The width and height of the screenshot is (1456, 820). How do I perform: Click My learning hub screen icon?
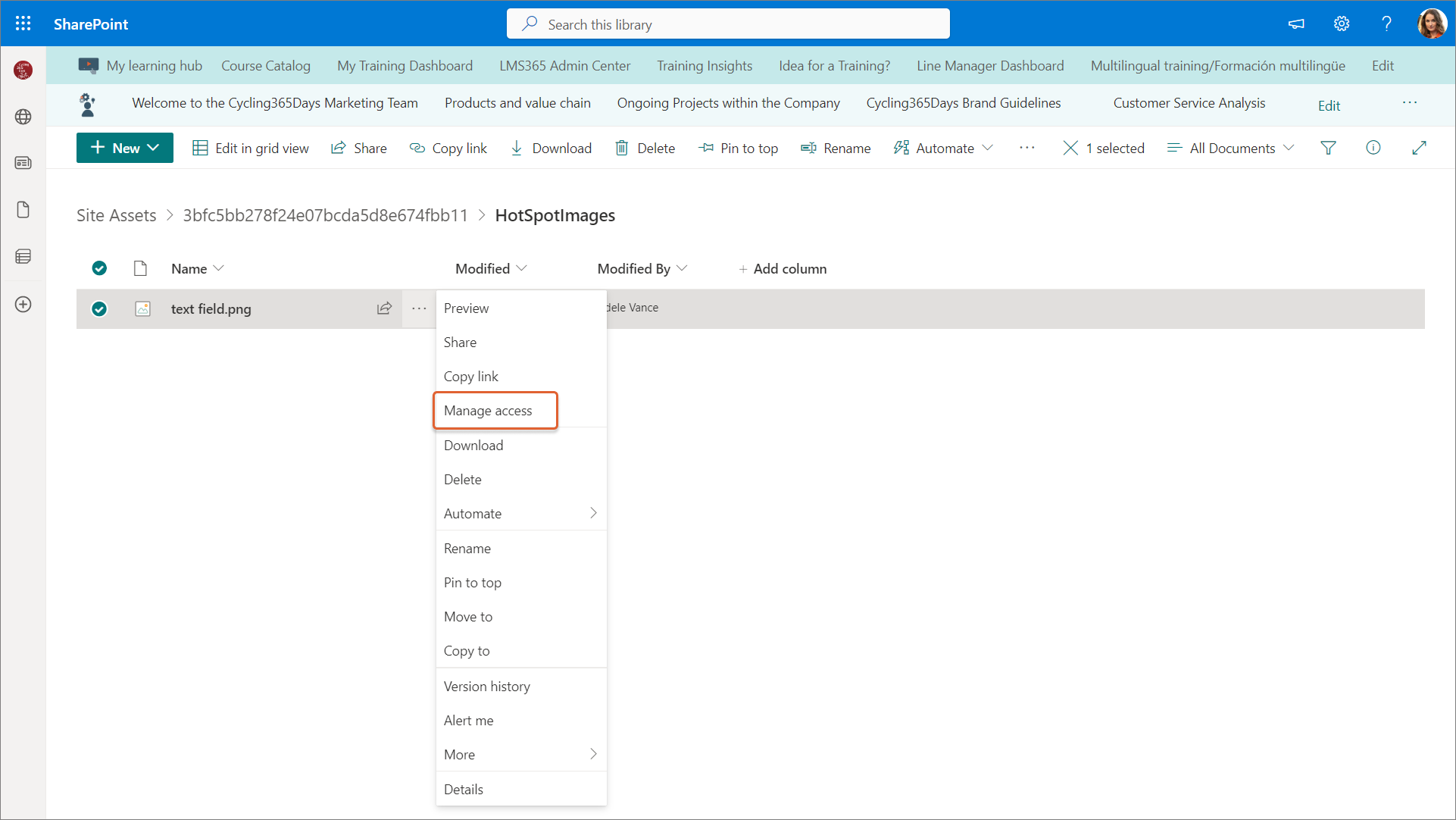88,66
